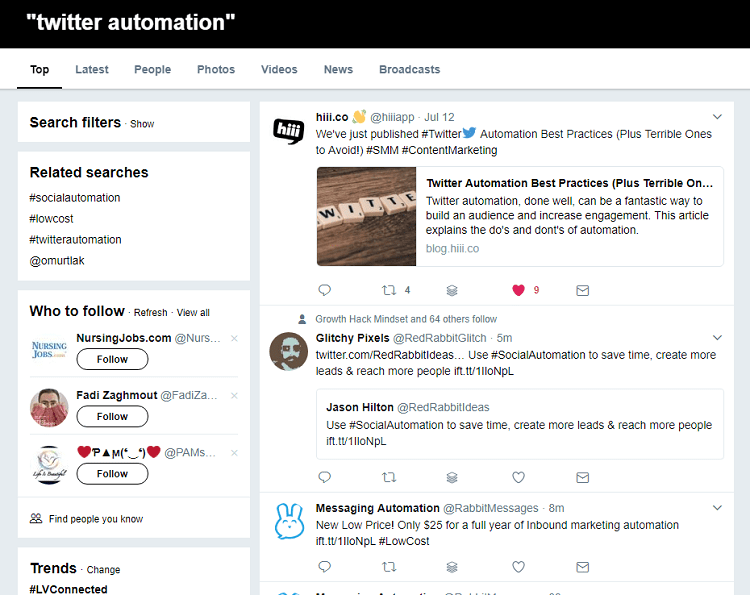
Task: Open the Videos tab
Action: pos(279,70)
